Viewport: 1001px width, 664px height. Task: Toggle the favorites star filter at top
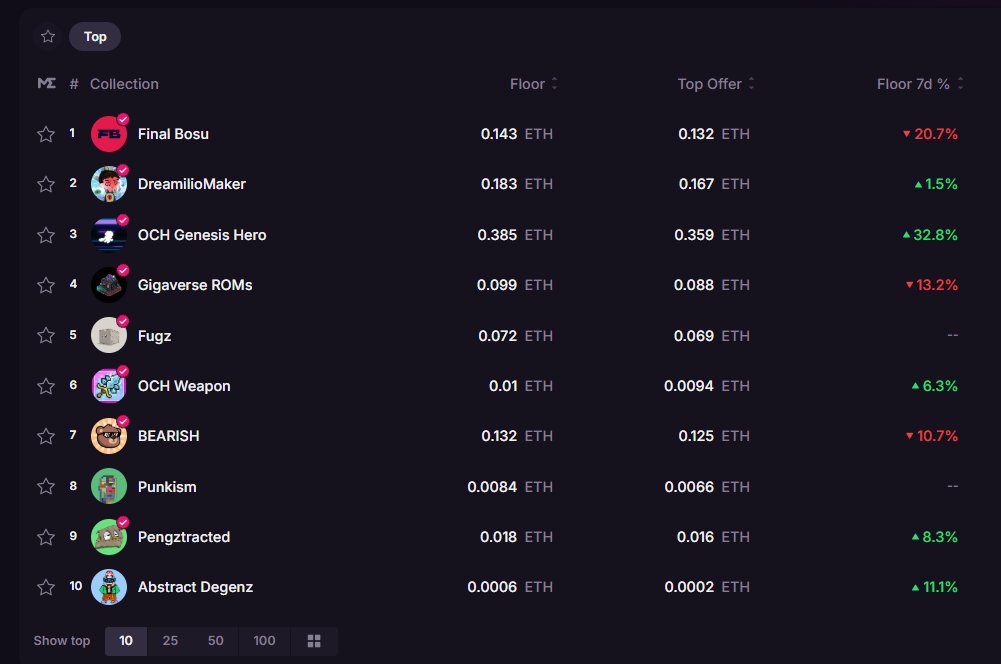click(x=46, y=35)
